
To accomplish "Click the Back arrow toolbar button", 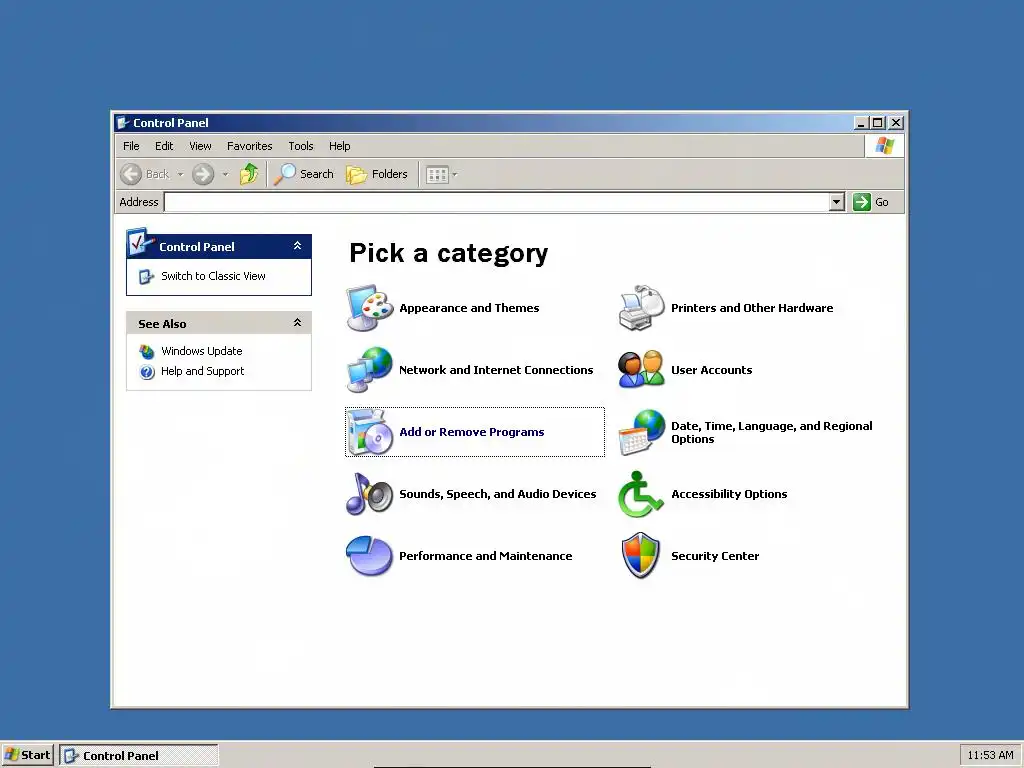I will (145, 174).
